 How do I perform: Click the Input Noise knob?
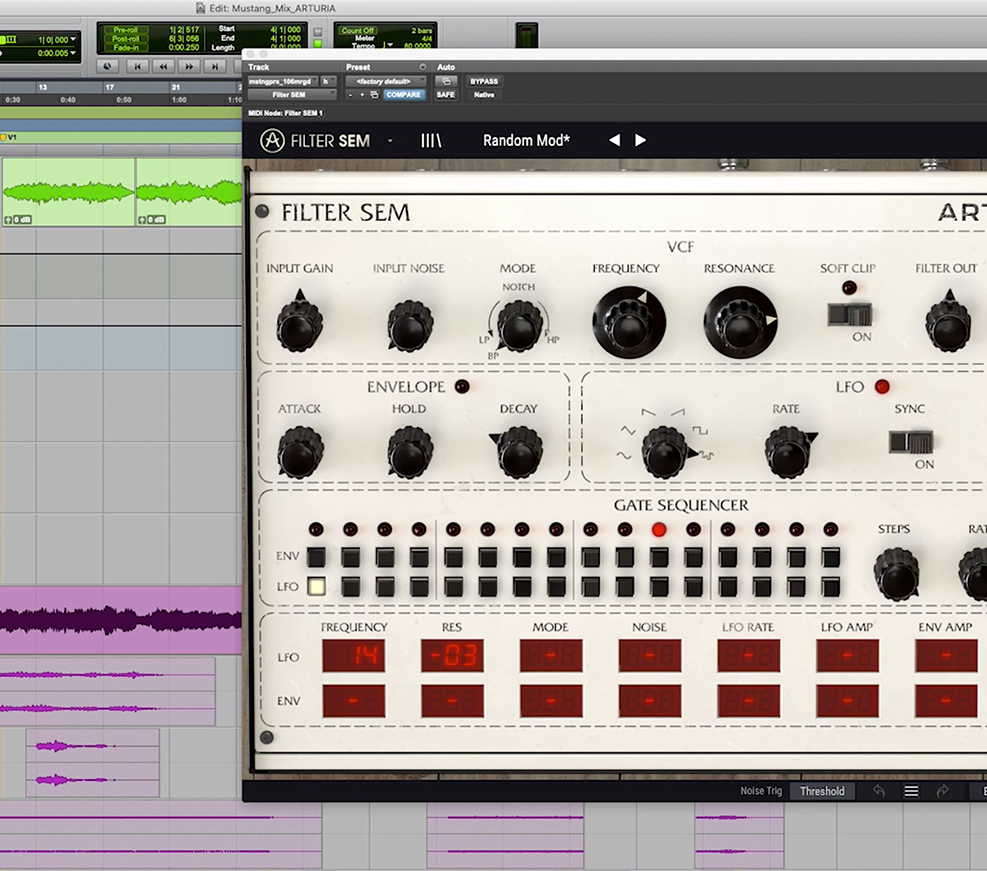[410, 326]
